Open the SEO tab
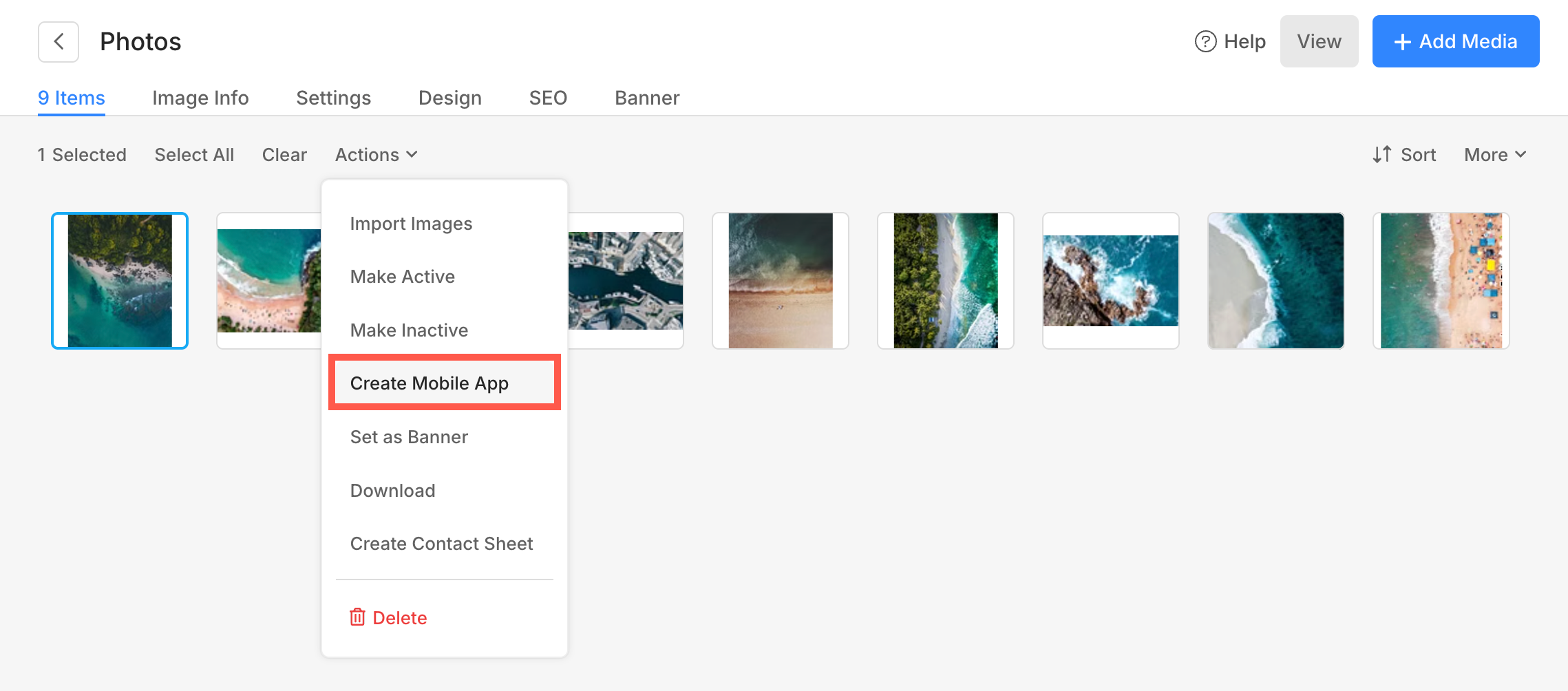Screen dimensions: 1568x691 coord(548,98)
